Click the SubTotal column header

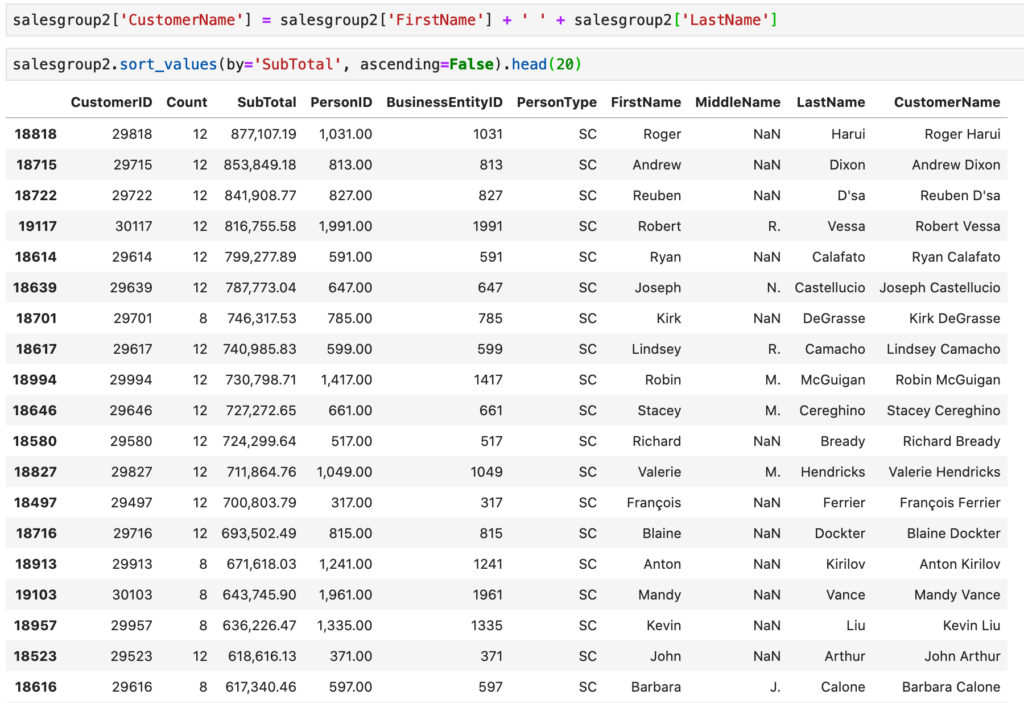pos(266,102)
